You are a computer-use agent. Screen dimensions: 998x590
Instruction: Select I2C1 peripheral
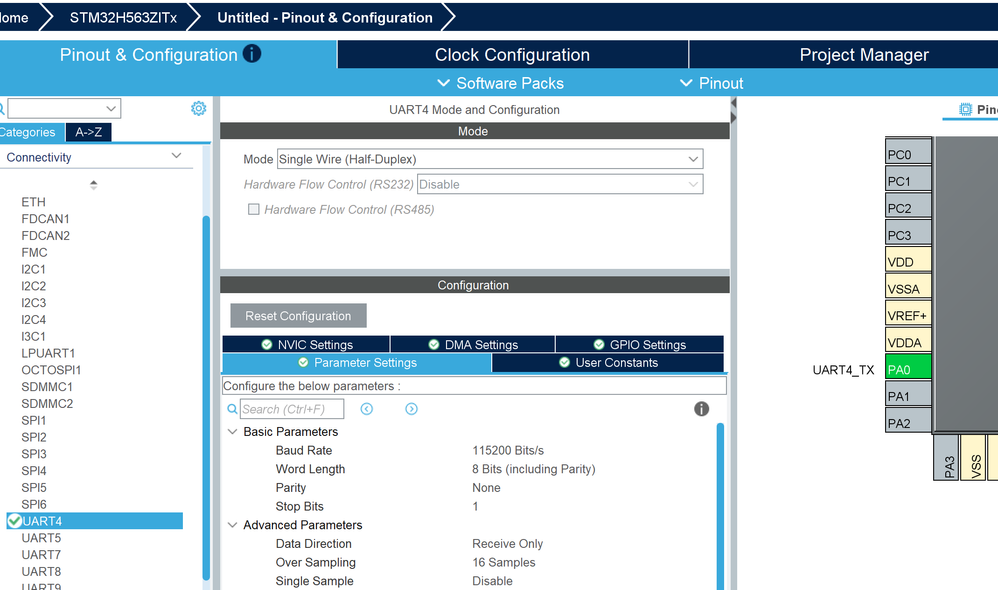point(33,269)
